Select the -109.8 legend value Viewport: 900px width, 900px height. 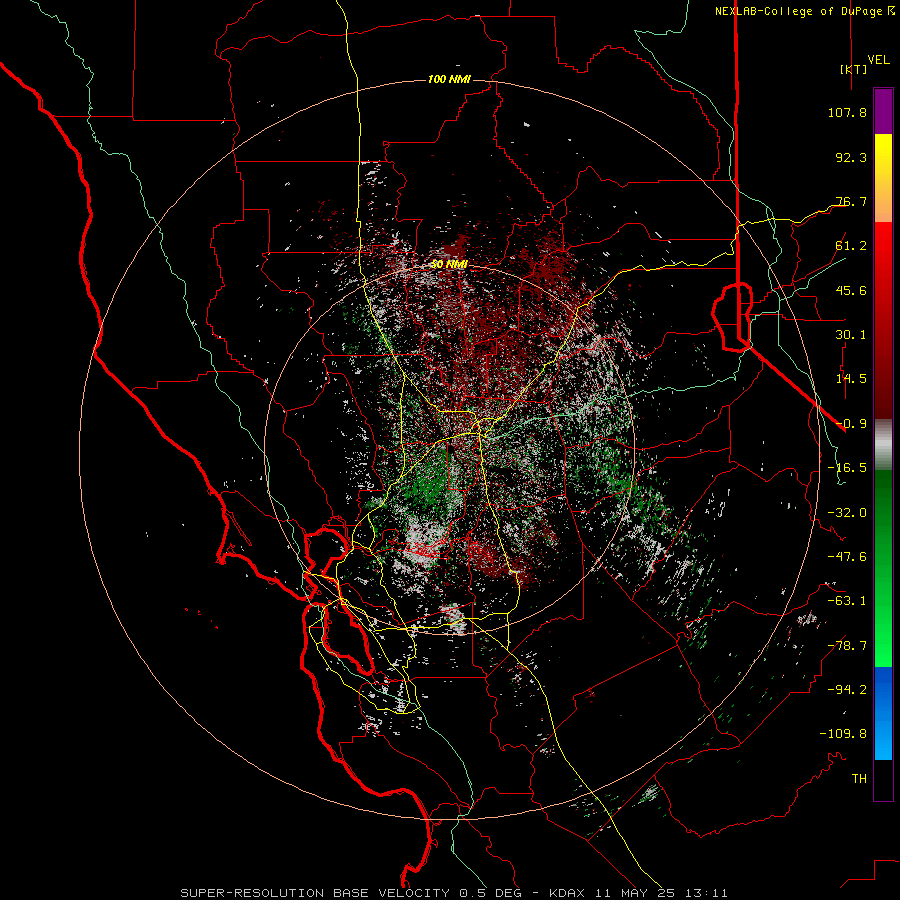843,734
